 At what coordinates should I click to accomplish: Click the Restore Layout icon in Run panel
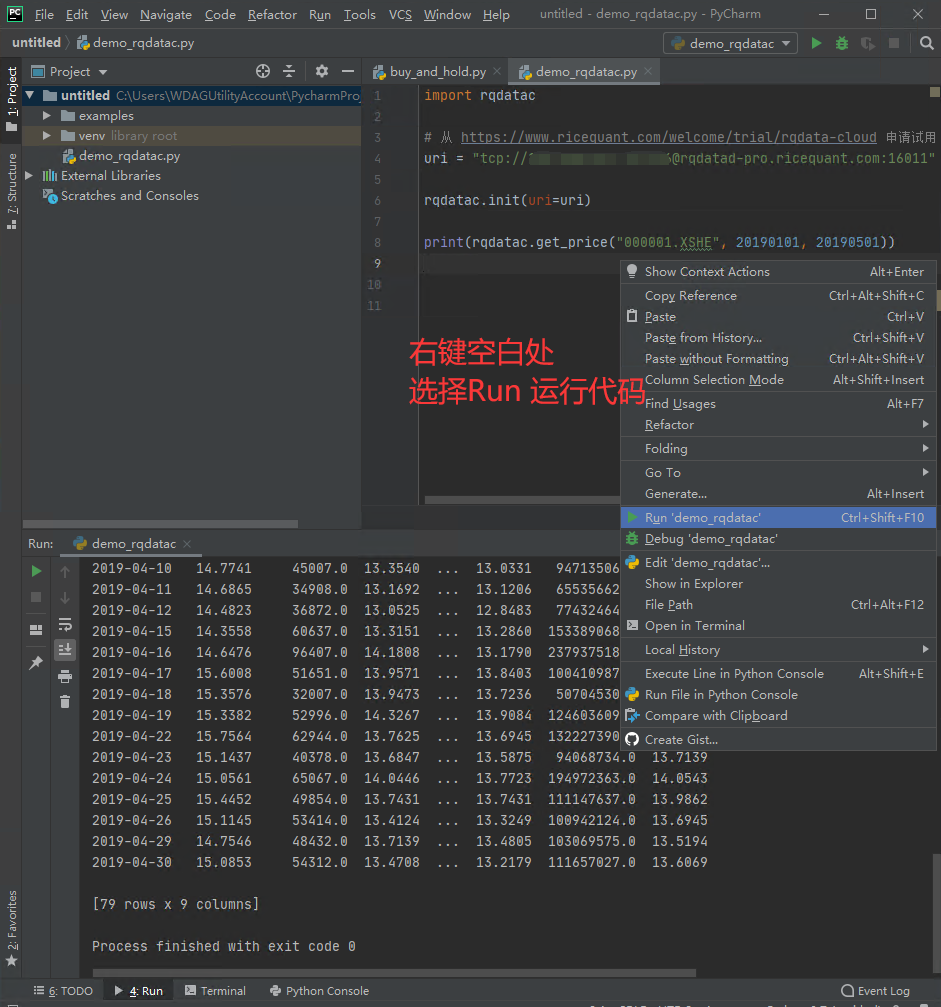[x=36, y=630]
